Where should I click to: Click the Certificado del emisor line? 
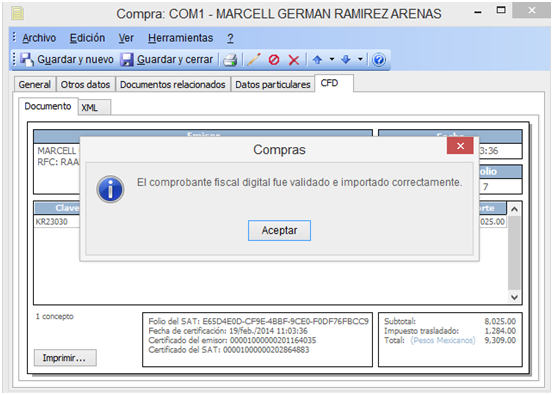232,340
